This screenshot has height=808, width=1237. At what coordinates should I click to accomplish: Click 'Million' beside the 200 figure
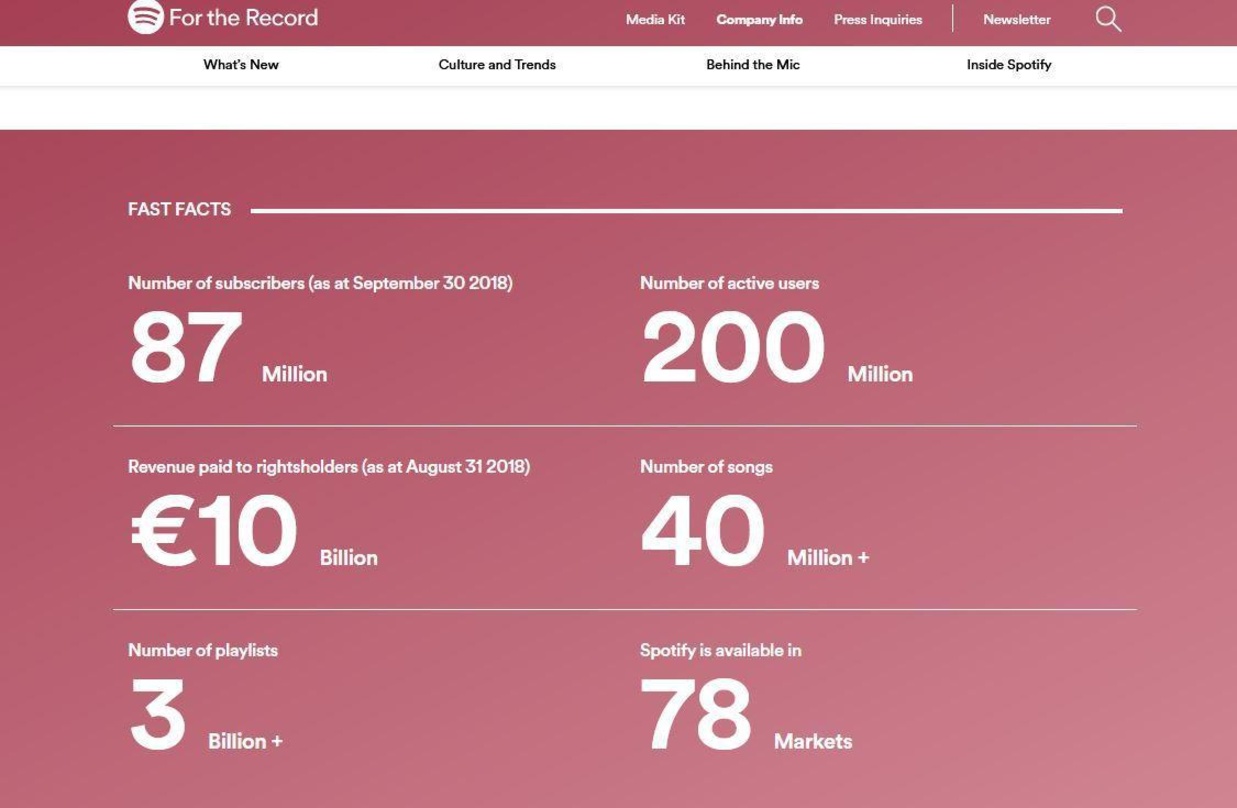880,374
